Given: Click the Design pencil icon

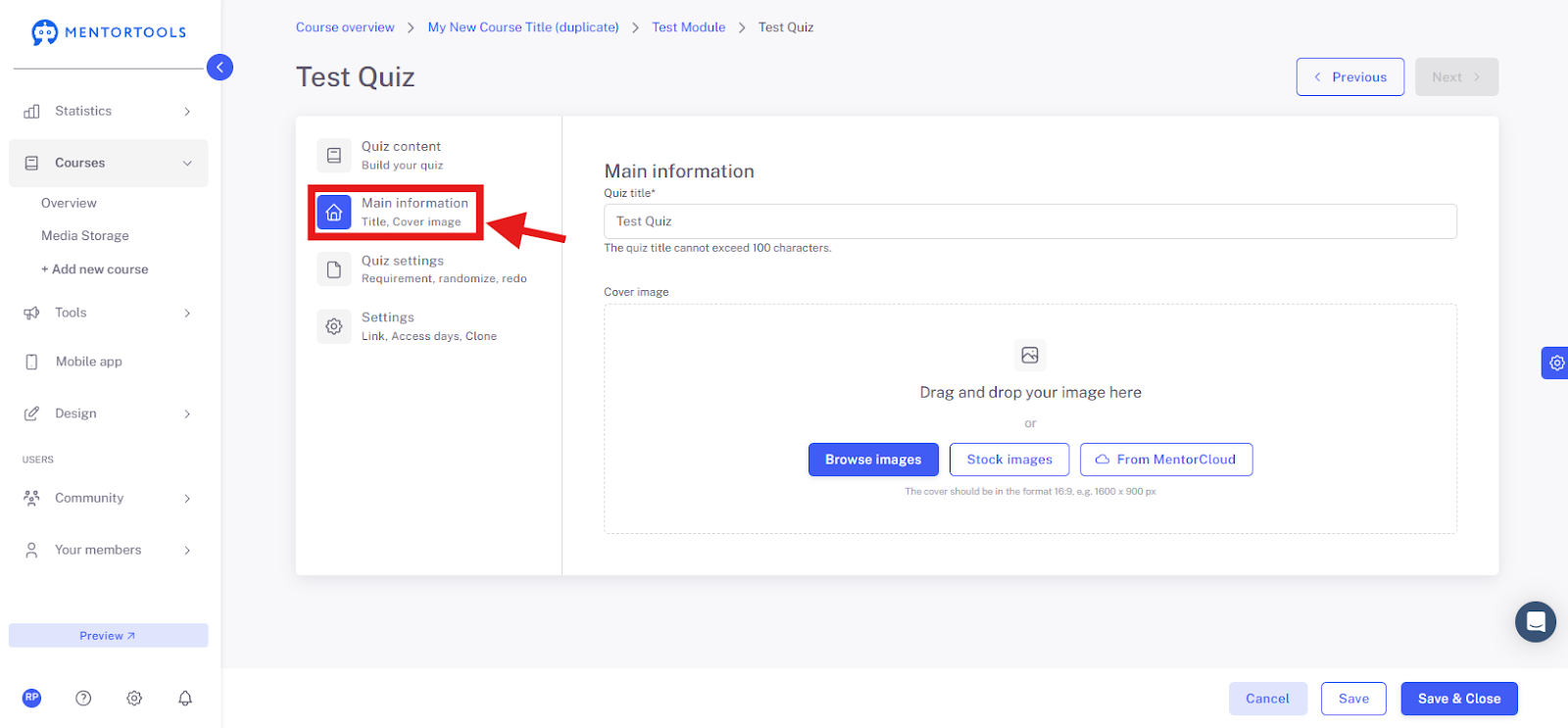Looking at the screenshot, I should (31, 414).
